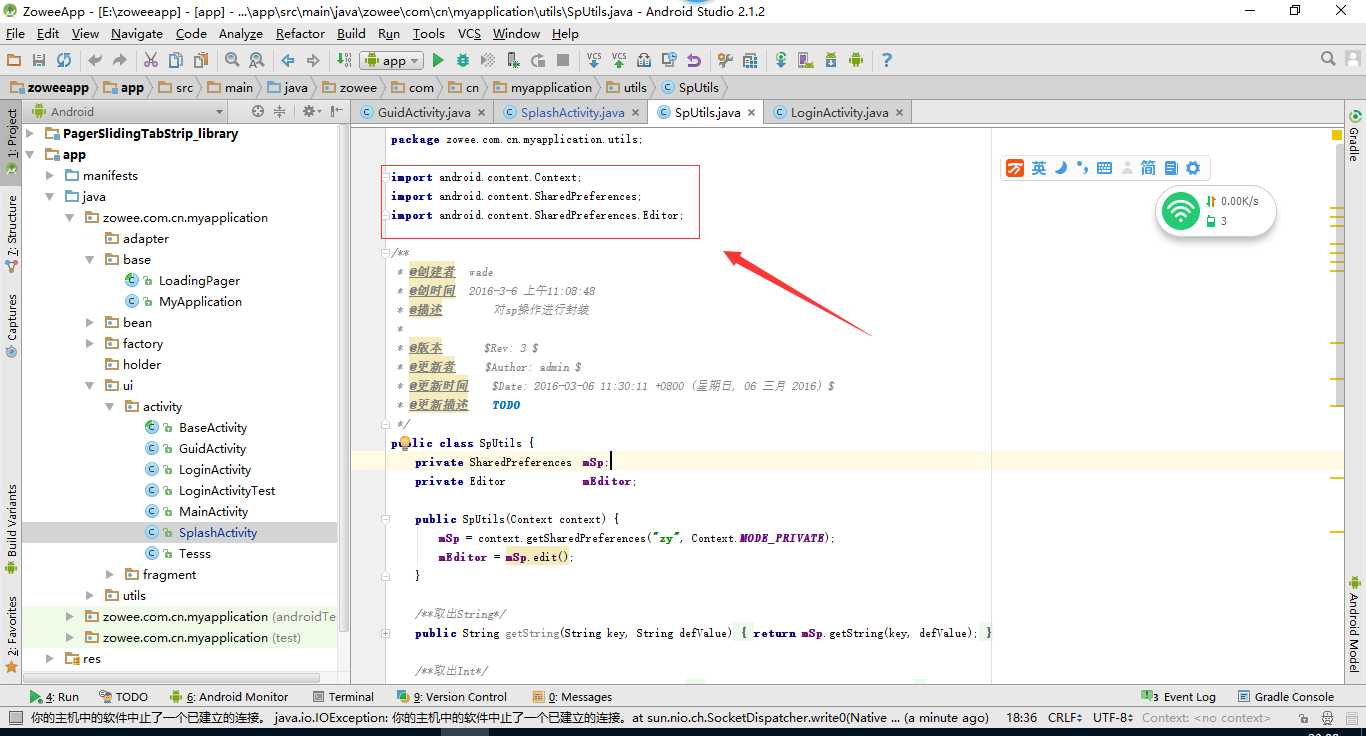1366x736 pixels.
Task: Open the VCS menu
Action: point(469,33)
